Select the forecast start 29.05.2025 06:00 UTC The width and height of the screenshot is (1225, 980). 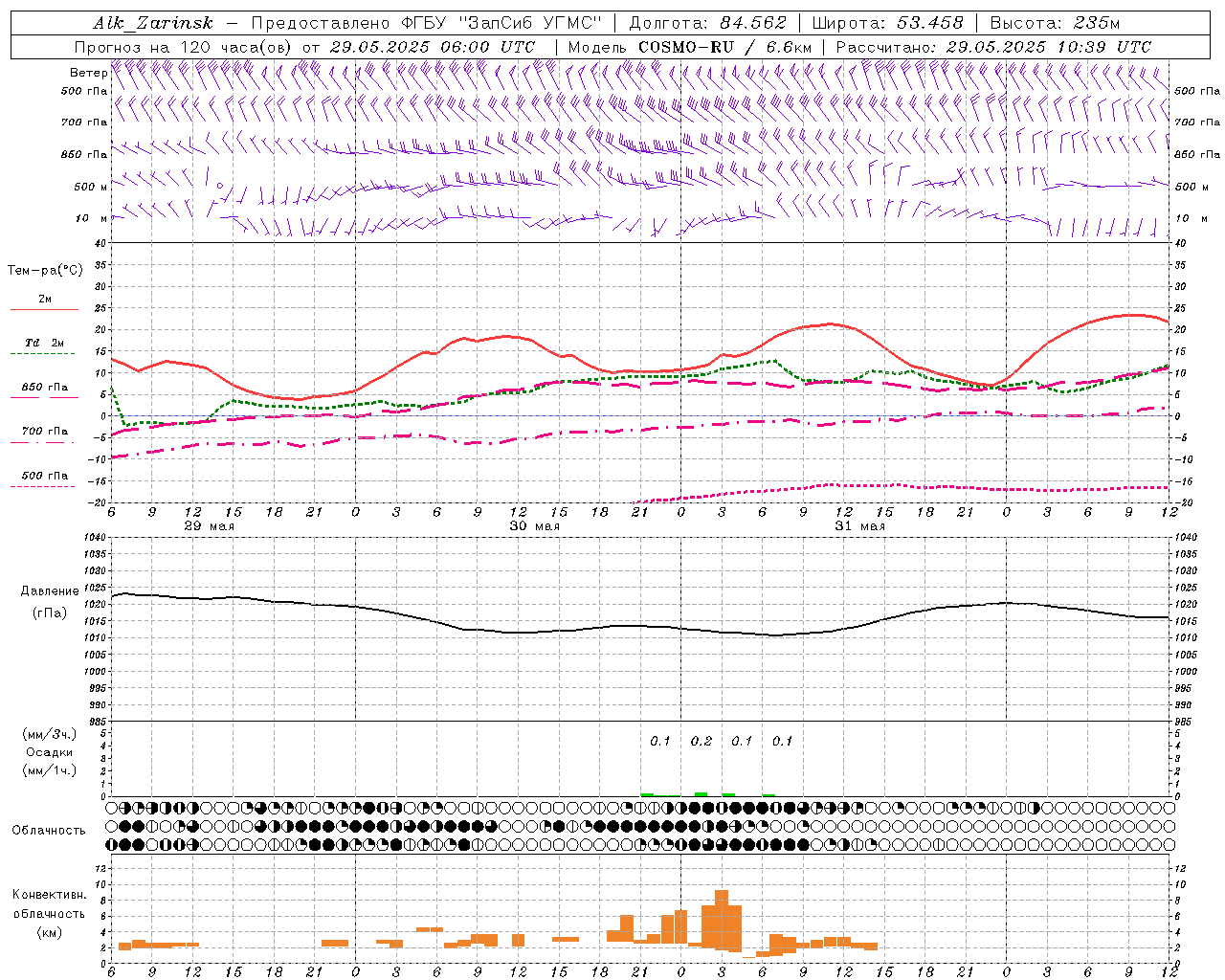(x=432, y=47)
